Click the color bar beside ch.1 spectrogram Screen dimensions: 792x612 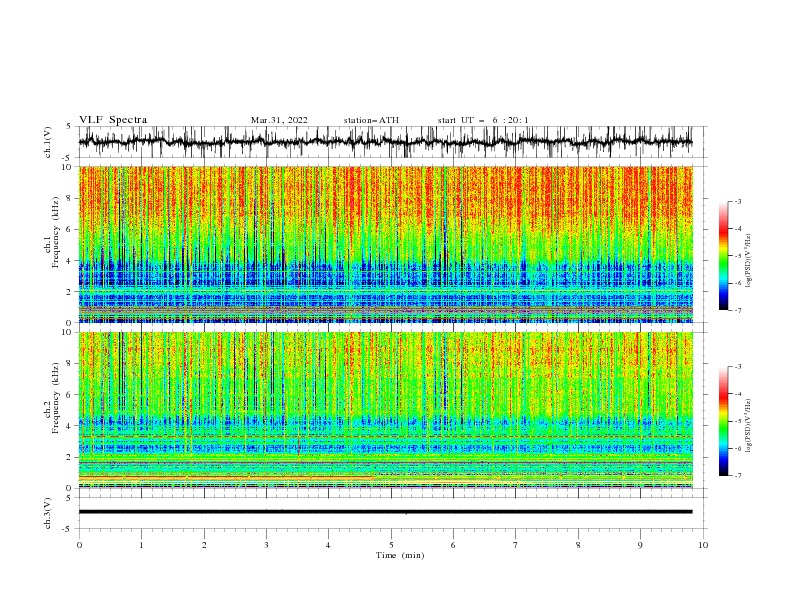click(724, 256)
